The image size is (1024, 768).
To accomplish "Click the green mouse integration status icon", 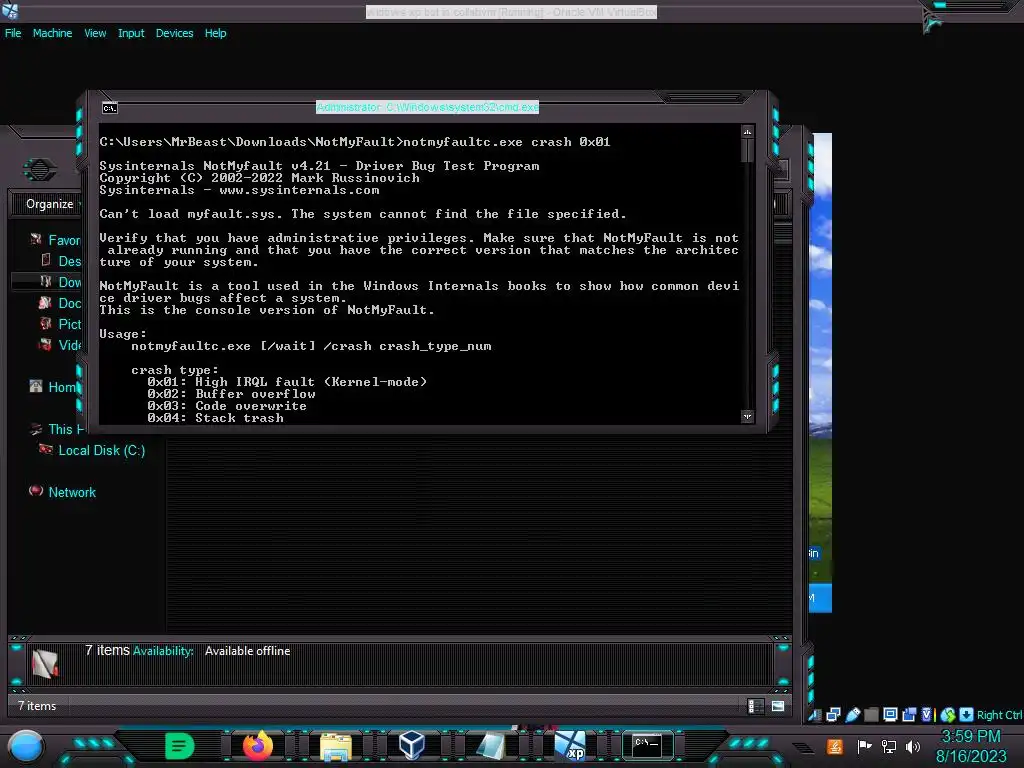I will tap(948, 715).
